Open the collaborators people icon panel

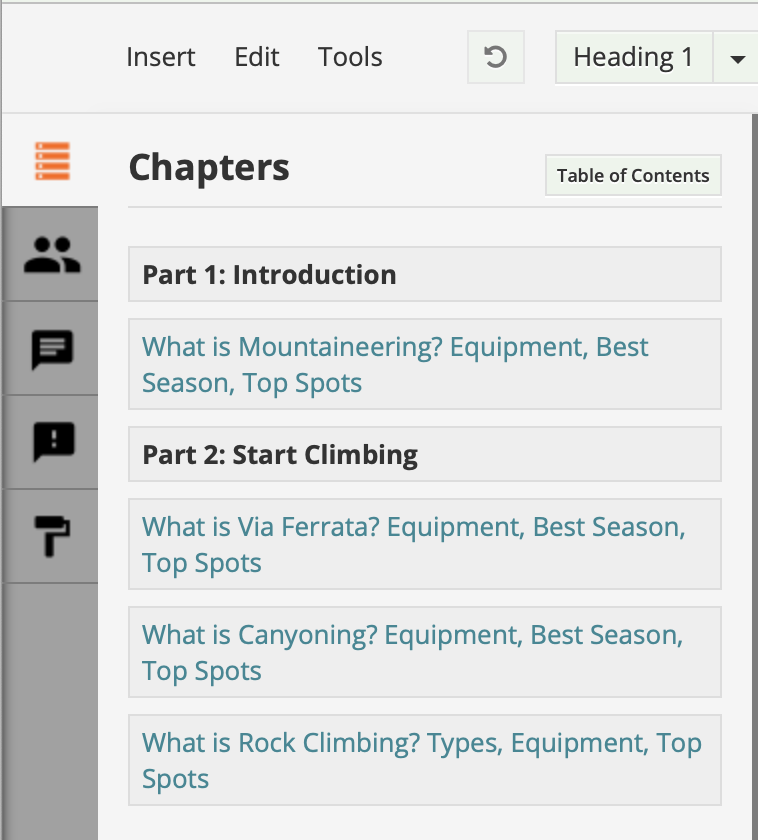tap(52, 254)
